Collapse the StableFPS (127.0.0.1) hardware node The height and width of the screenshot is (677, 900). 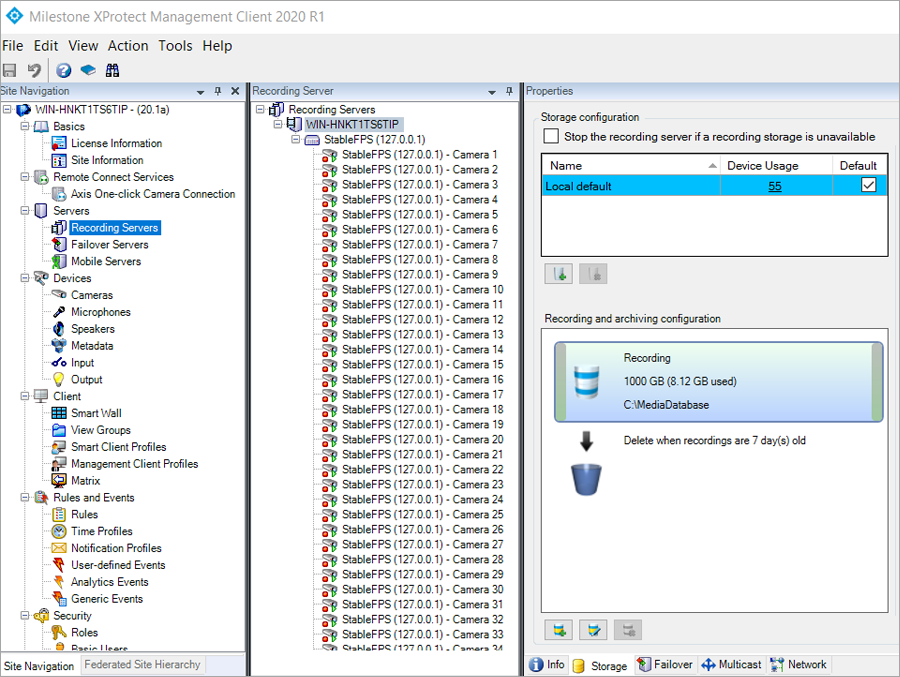[x=296, y=139]
